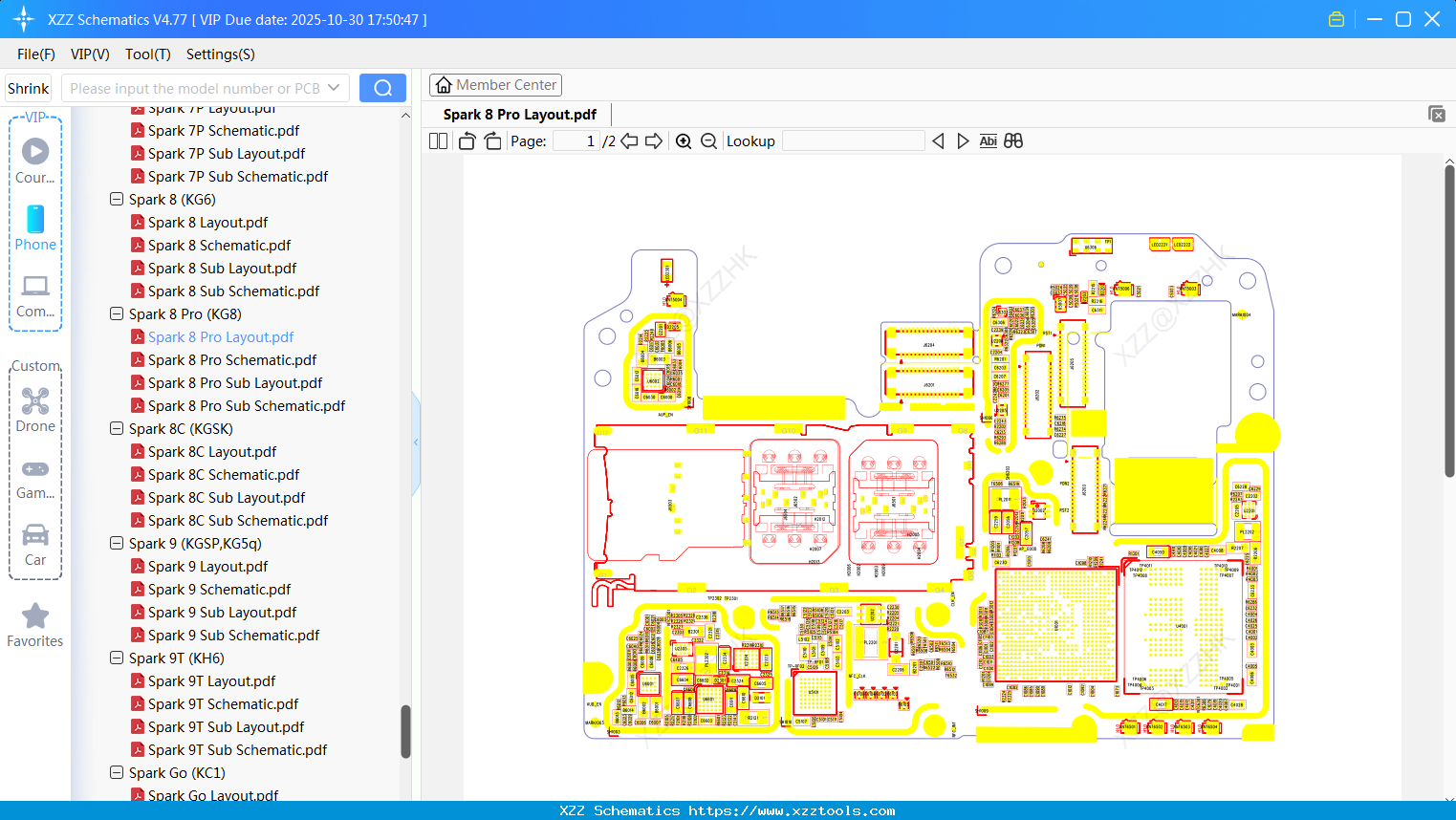Image resolution: width=1456 pixels, height=820 pixels.
Task: Collapse the Spark 8 Pro (KG8) group
Action: pyautogui.click(x=116, y=313)
